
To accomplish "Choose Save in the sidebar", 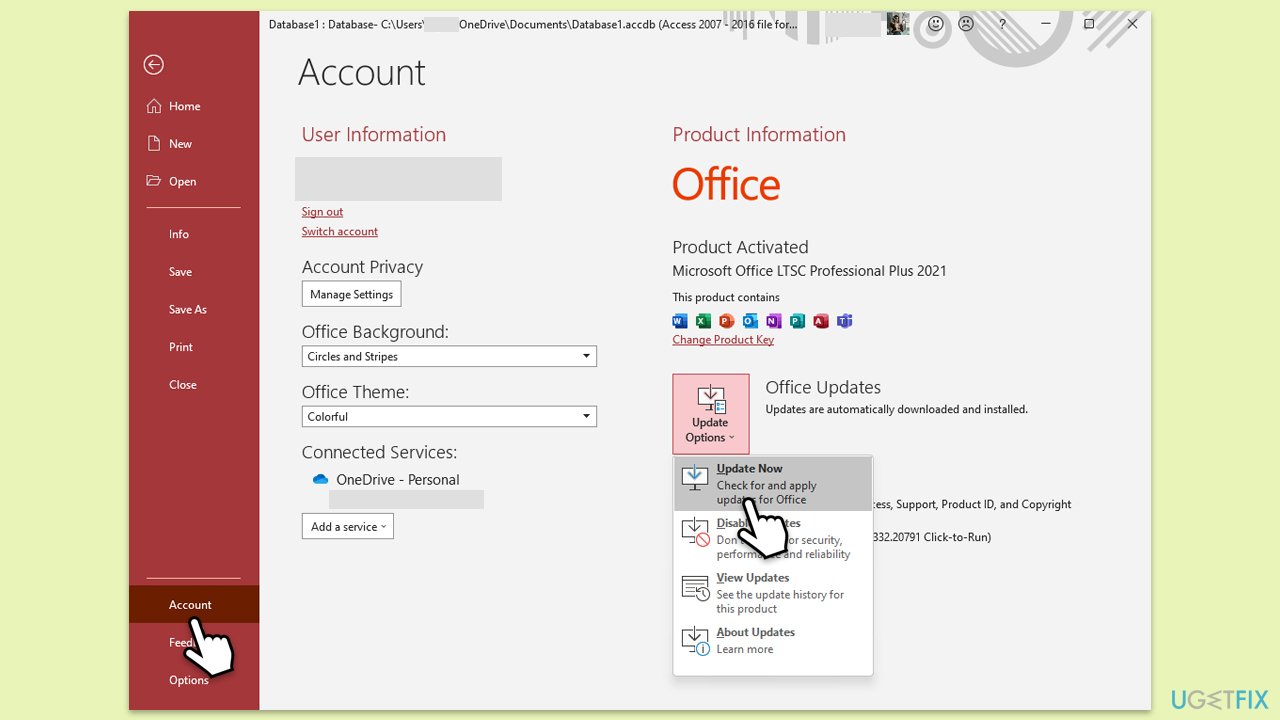I will click(194, 272).
